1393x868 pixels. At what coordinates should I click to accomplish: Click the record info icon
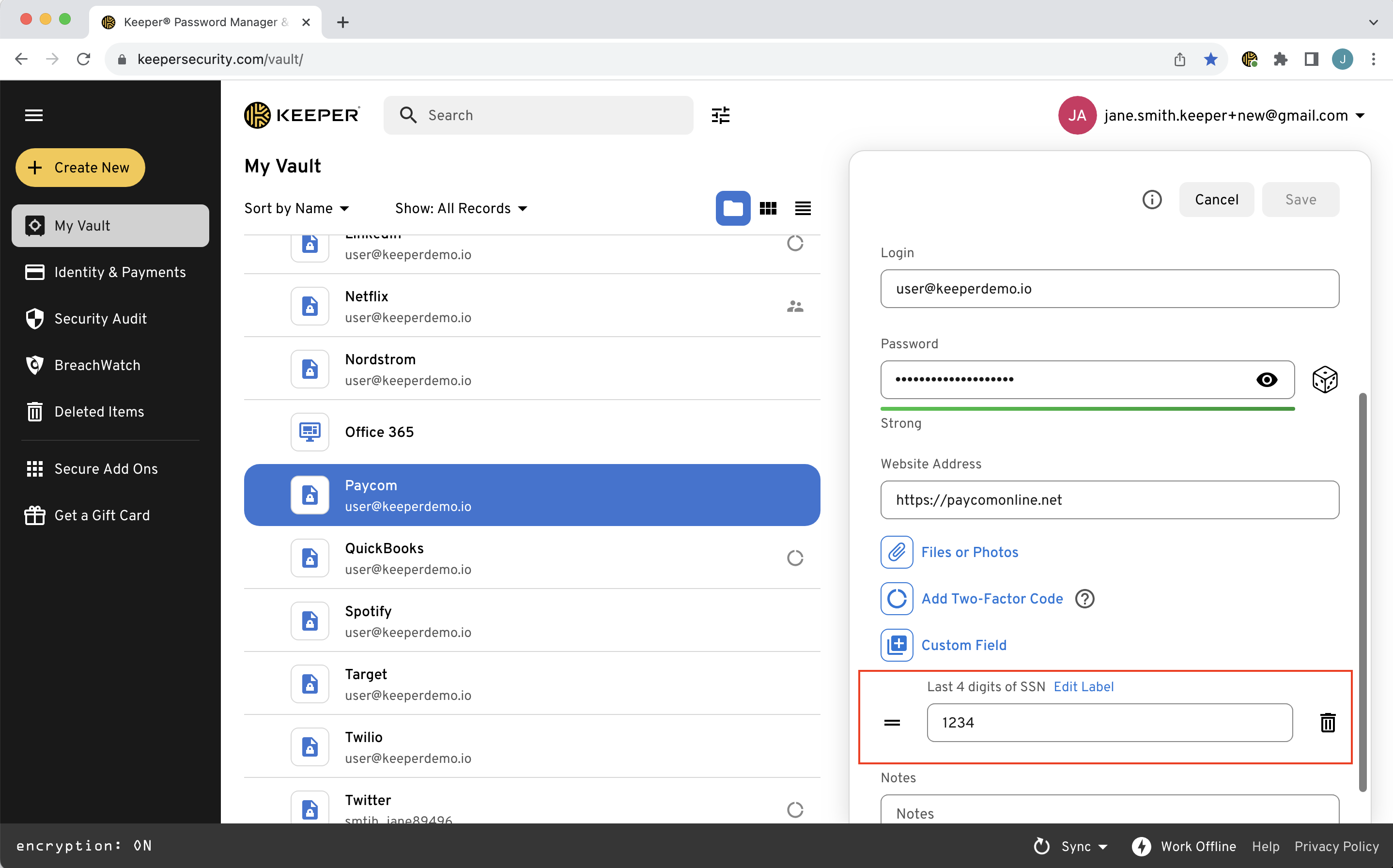pyautogui.click(x=1151, y=200)
